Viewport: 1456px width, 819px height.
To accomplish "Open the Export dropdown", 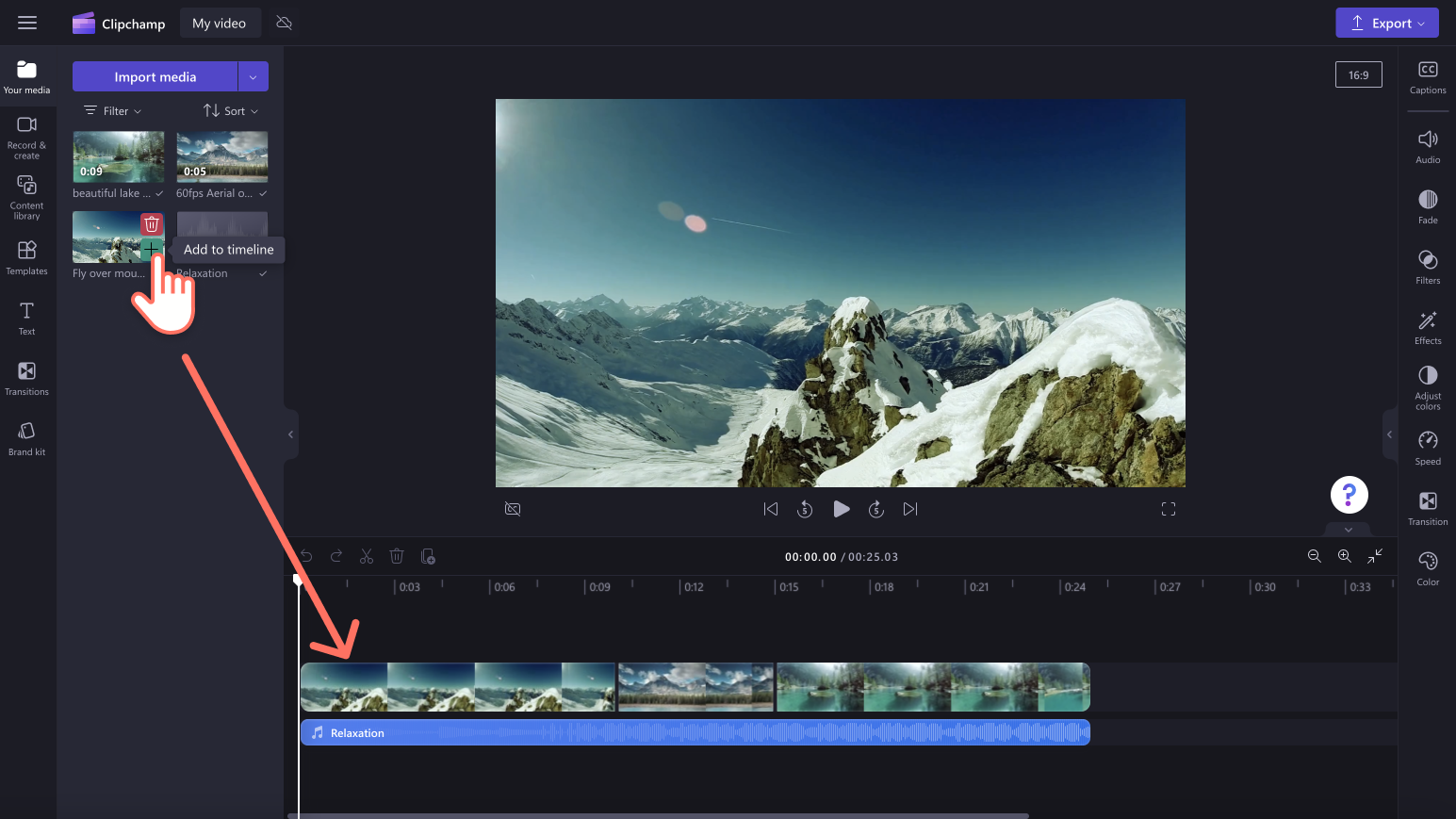I will tap(1387, 23).
